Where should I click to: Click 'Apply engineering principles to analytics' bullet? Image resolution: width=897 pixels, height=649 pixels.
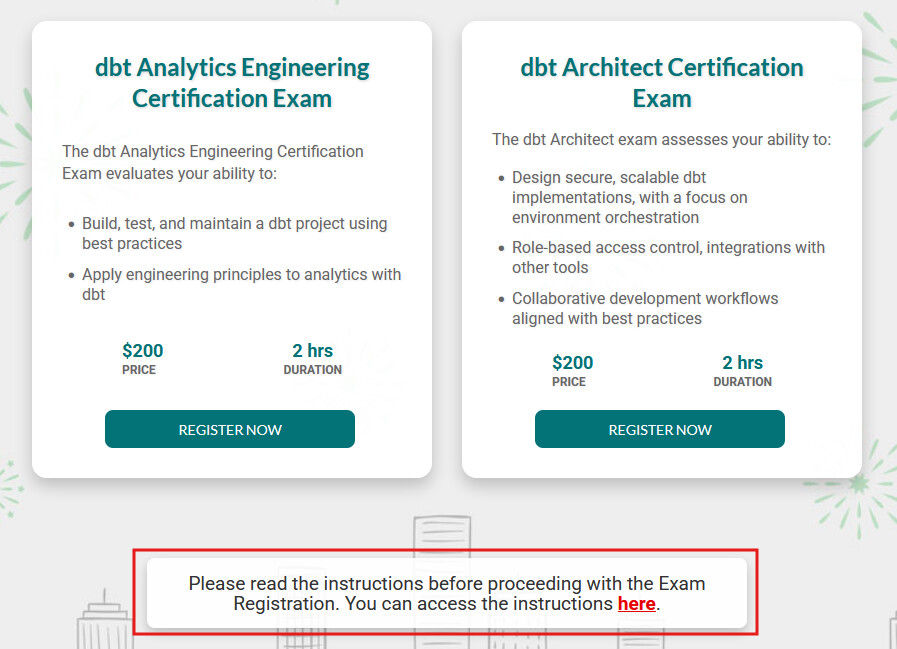pyautogui.click(x=241, y=284)
